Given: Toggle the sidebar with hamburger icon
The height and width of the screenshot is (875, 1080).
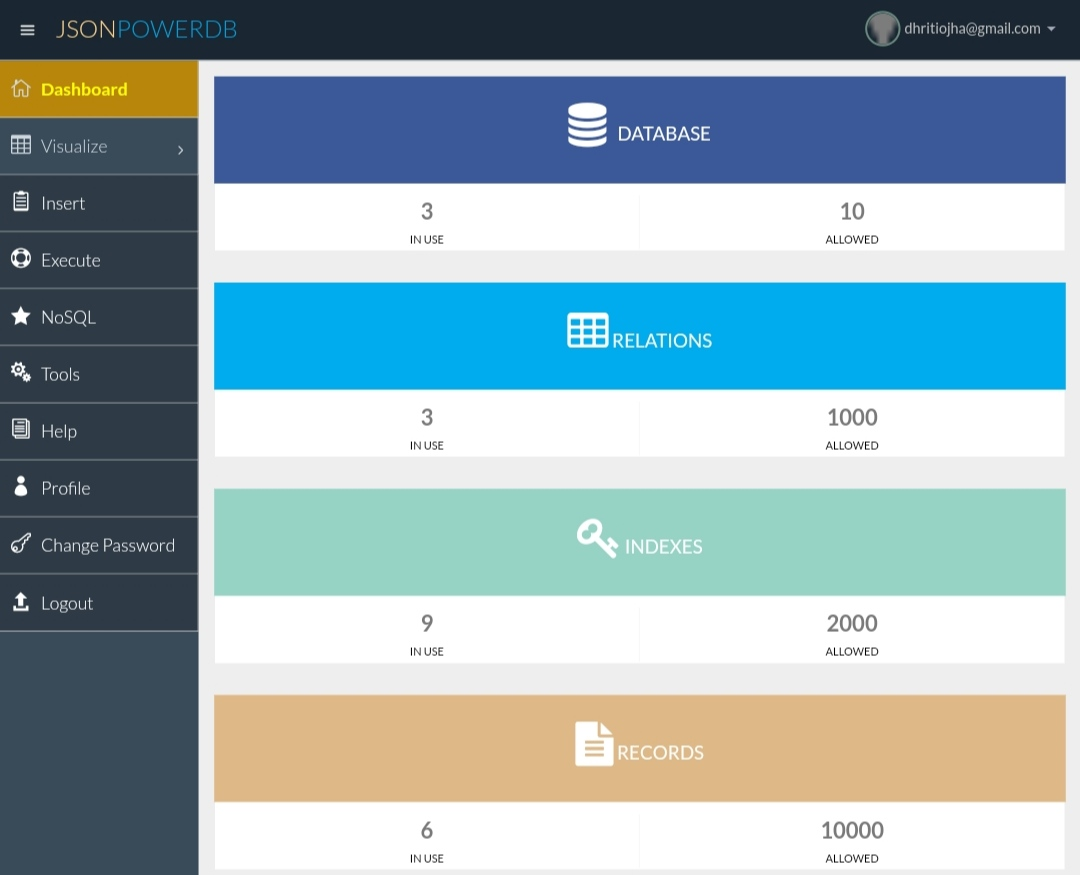Looking at the screenshot, I should [x=27, y=29].
